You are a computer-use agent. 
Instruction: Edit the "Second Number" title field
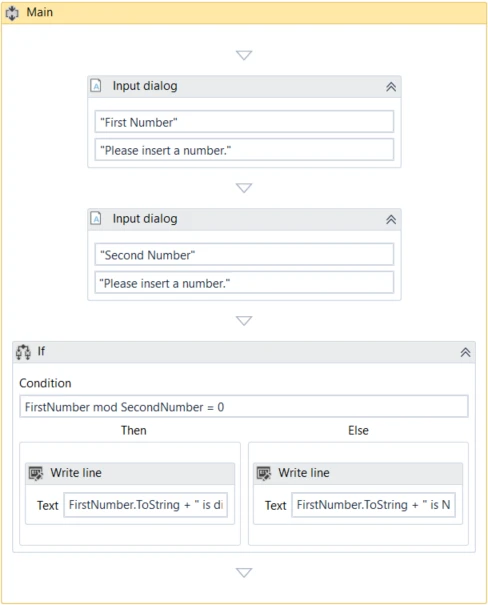pos(244,255)
